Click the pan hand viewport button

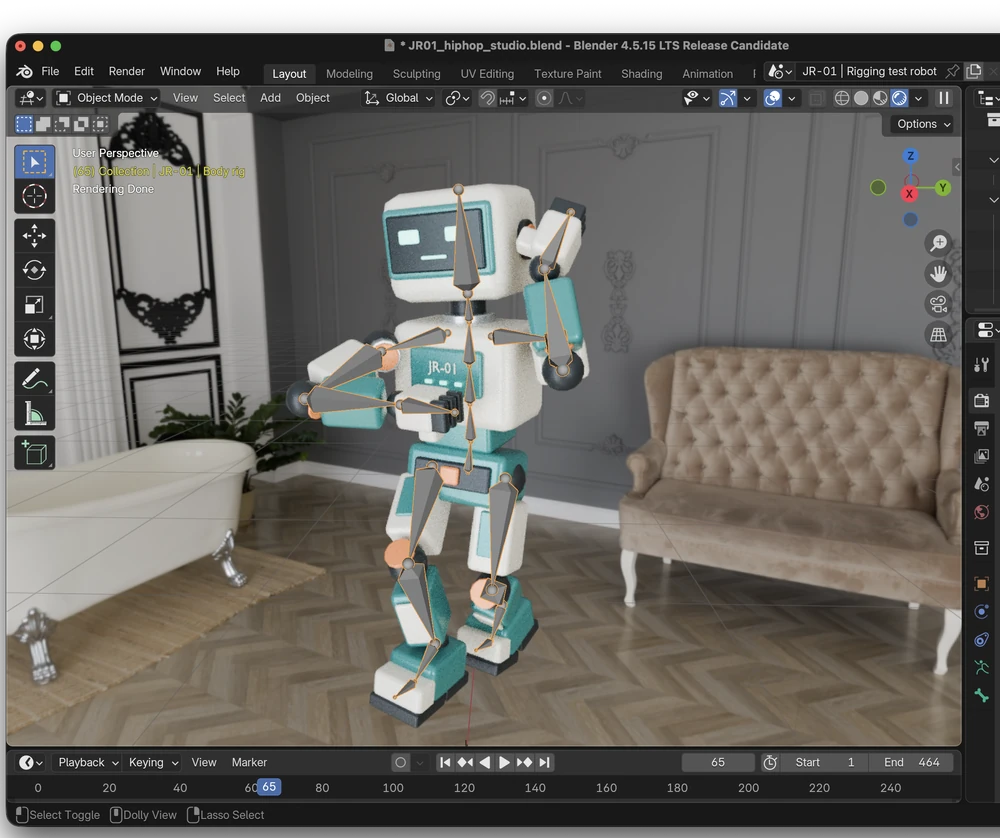coord(938,274)
